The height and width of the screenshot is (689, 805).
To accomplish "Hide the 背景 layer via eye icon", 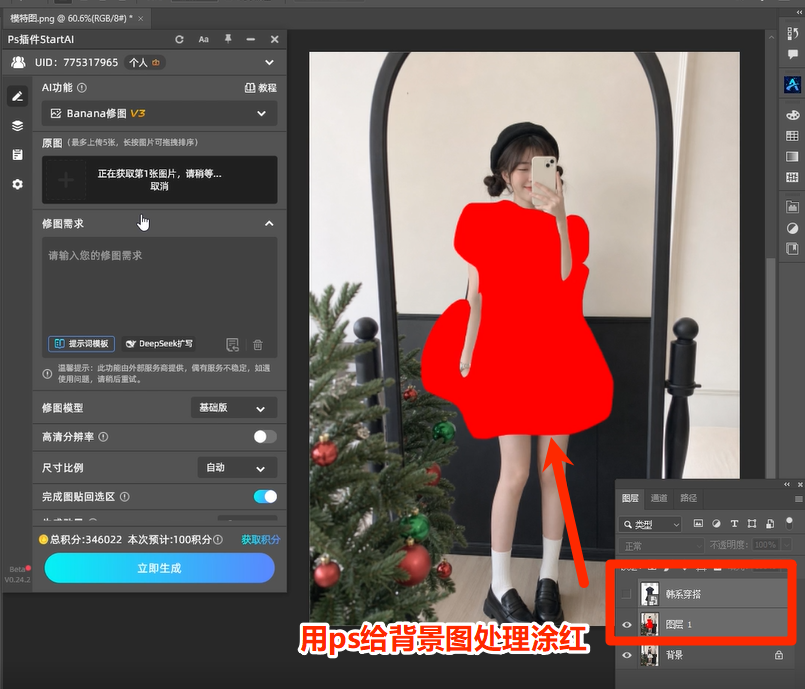I will coord(626,655).
